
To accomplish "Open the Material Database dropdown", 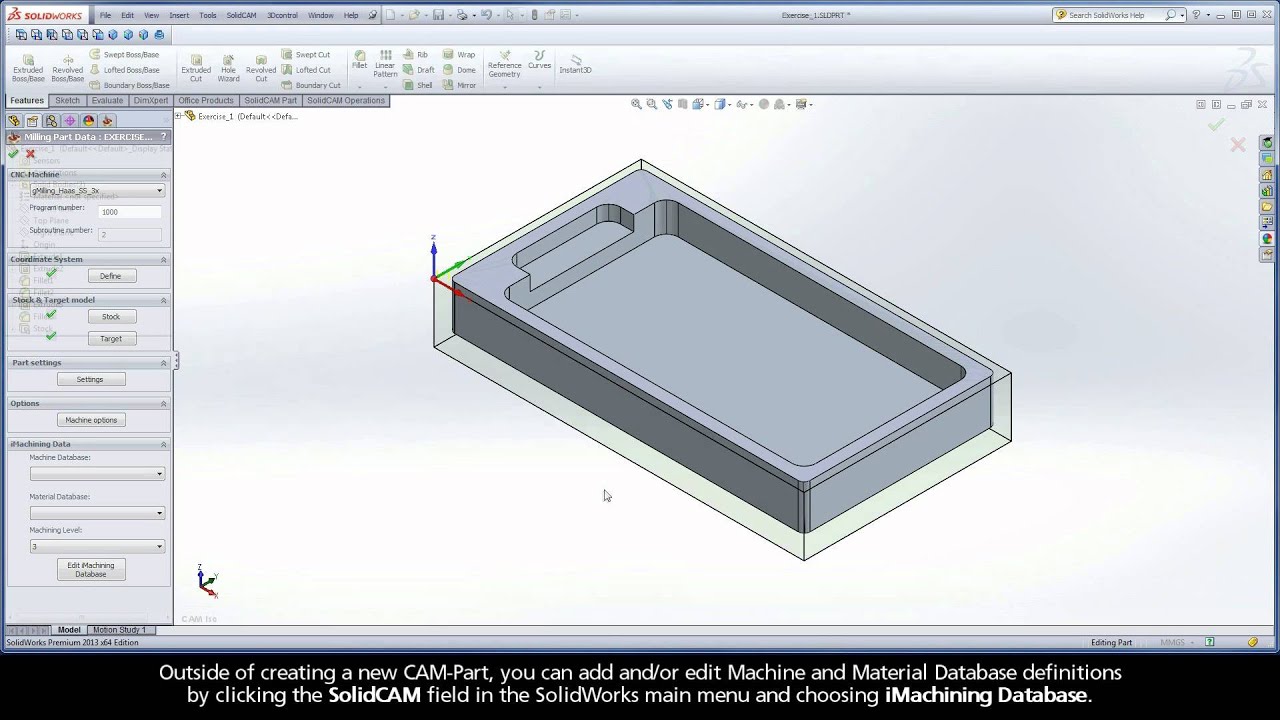I will (97, 513).
